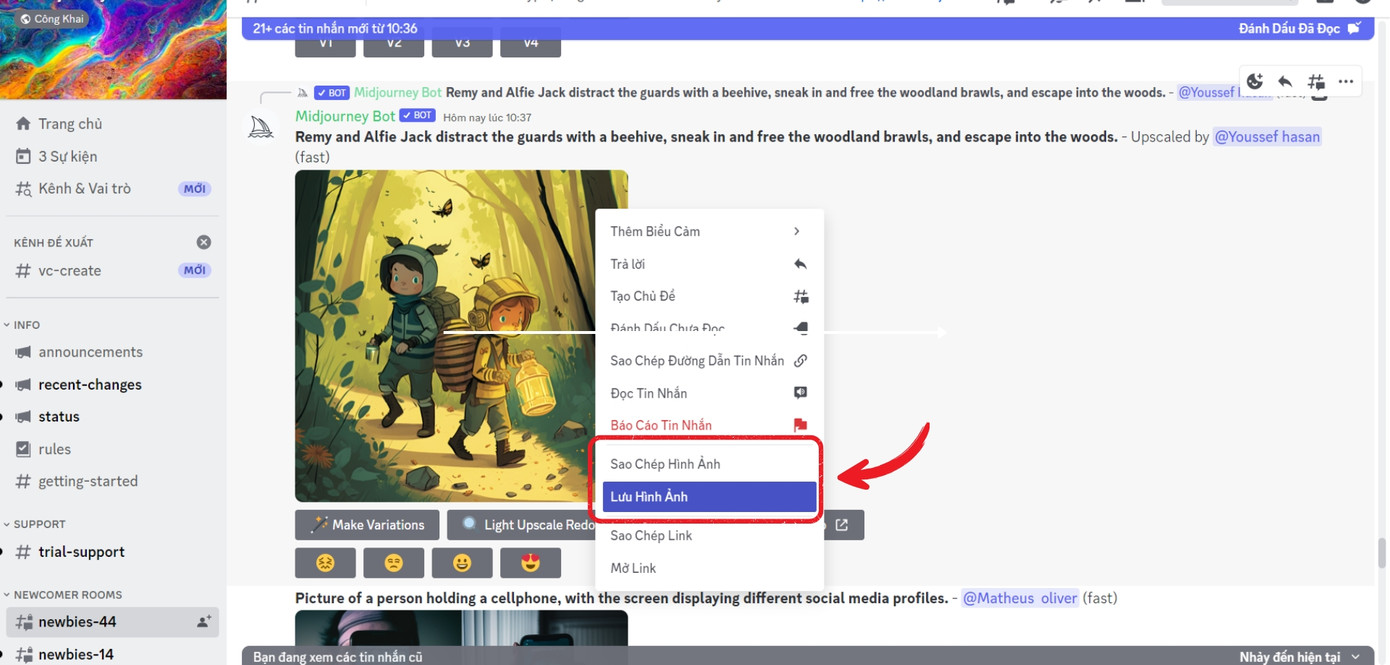Collapse the SUPPORT channel category

(39, 524)
